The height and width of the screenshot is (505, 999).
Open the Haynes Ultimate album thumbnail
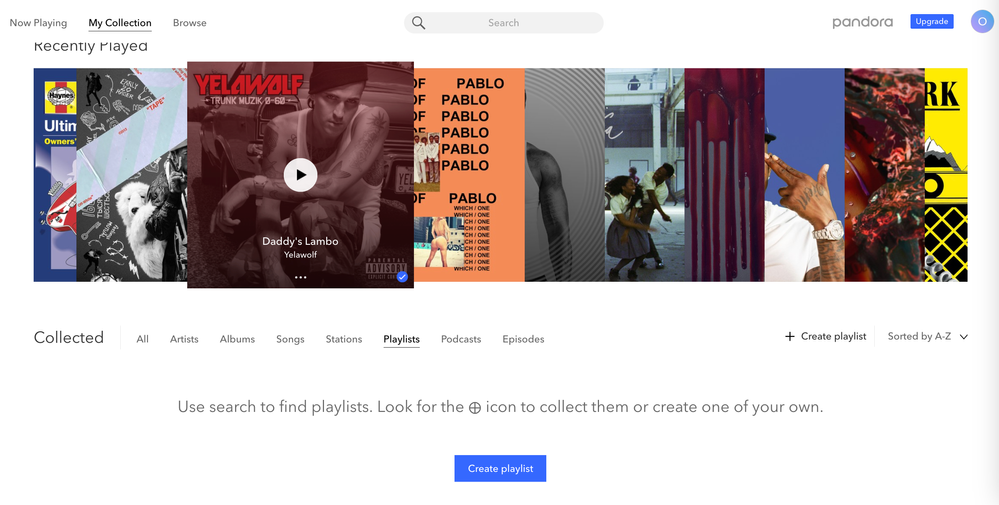pos(55,175)
